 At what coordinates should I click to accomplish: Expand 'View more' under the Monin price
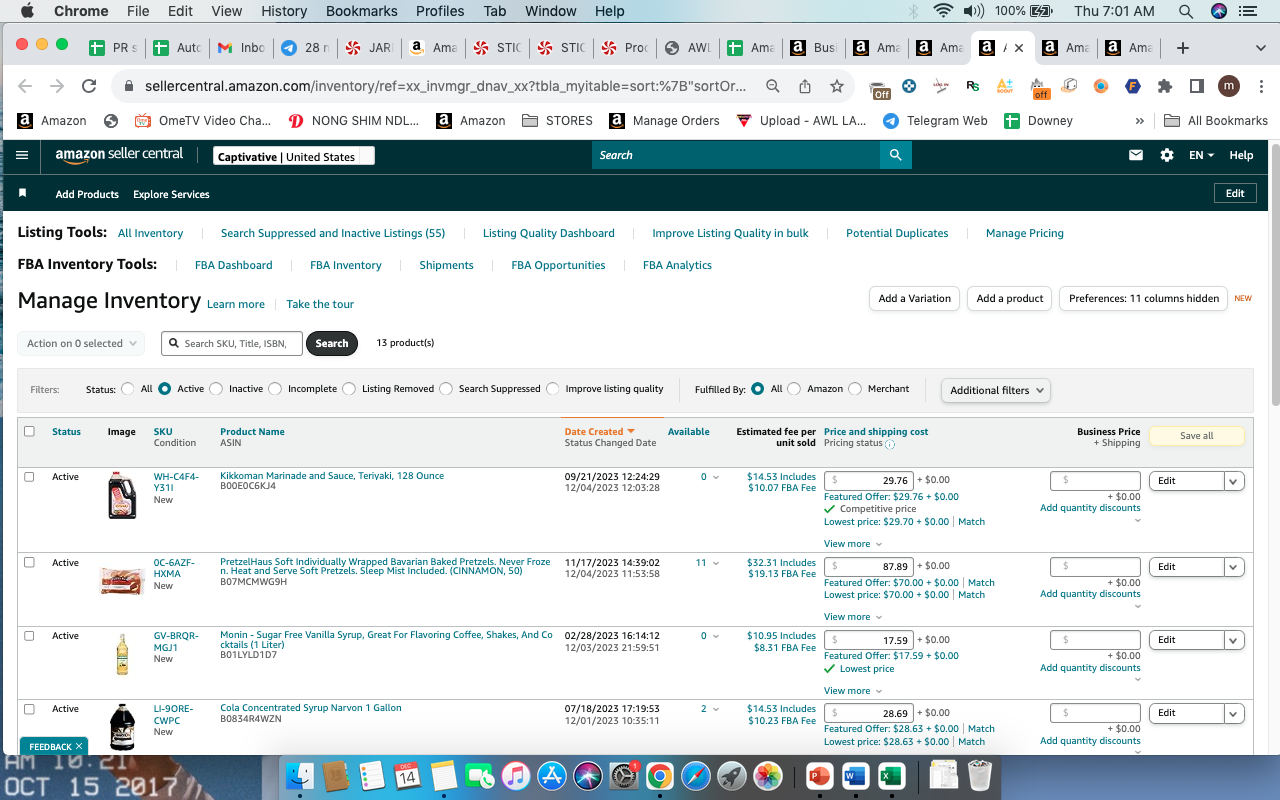coord(853,691)
